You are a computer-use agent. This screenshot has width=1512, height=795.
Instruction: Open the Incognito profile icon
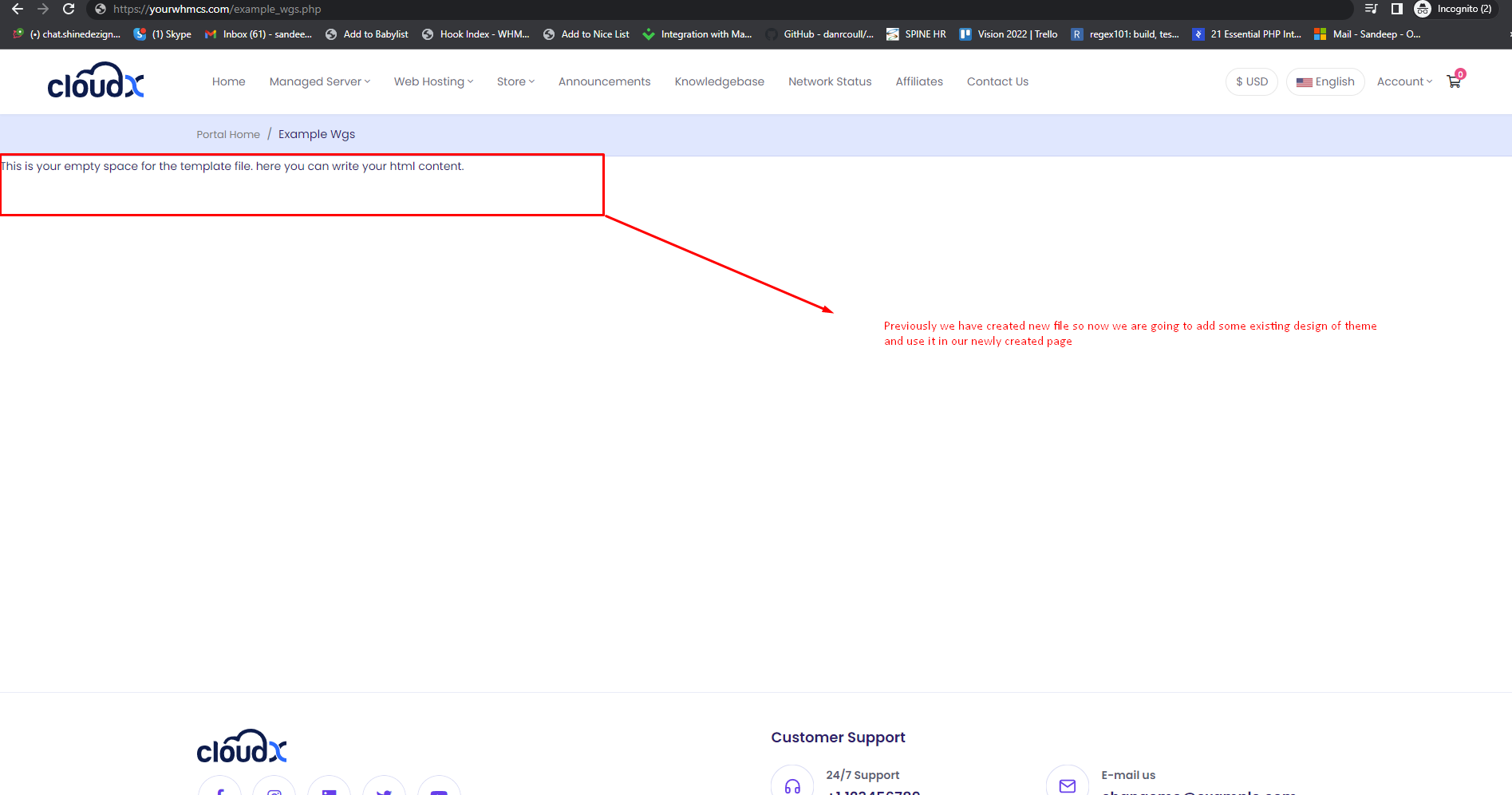point(1422,9)
